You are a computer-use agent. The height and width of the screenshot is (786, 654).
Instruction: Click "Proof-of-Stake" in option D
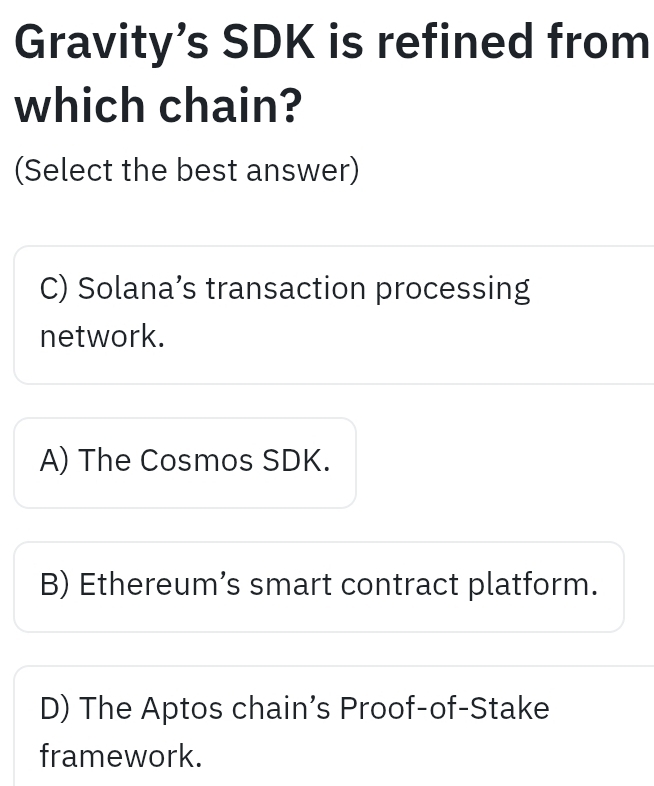click(x=444, y=708)
